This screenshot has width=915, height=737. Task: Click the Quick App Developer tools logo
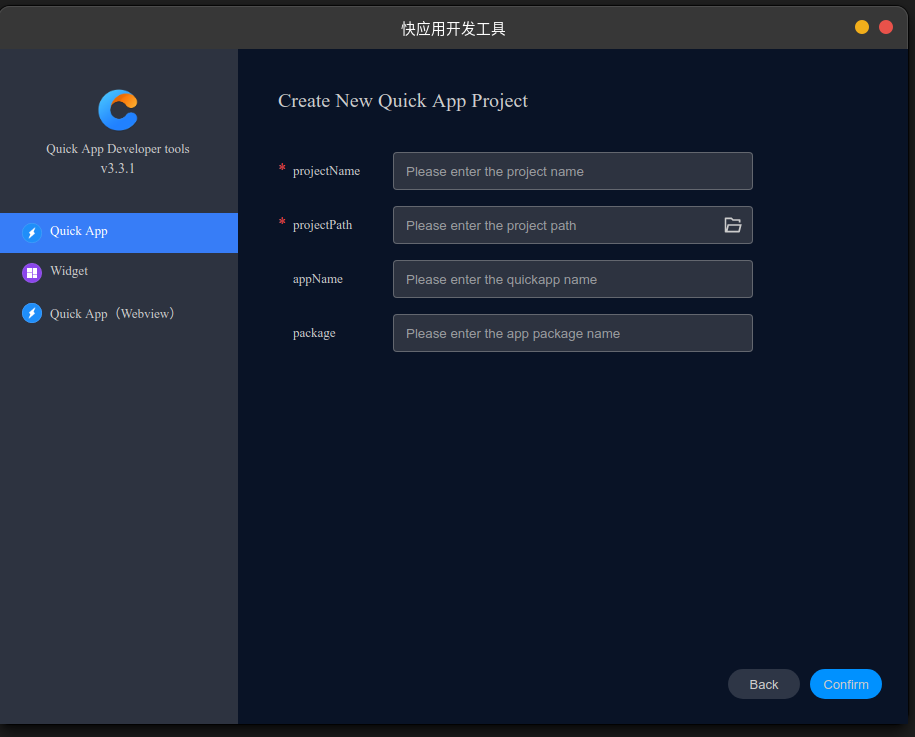tap(118, 110)
